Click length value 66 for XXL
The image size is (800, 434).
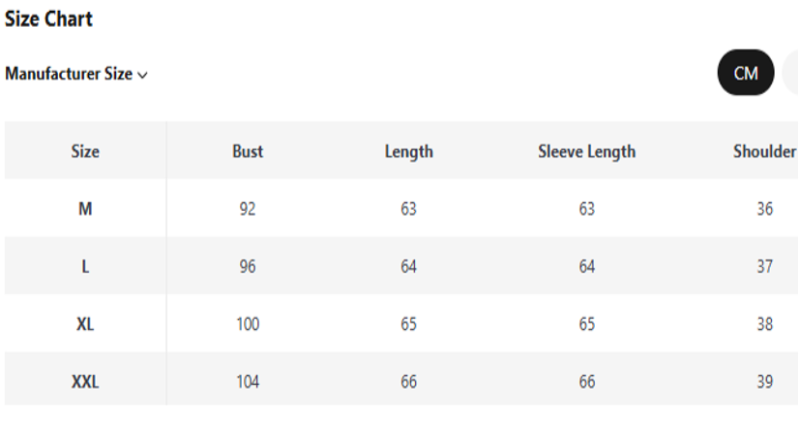click(409, 381)
